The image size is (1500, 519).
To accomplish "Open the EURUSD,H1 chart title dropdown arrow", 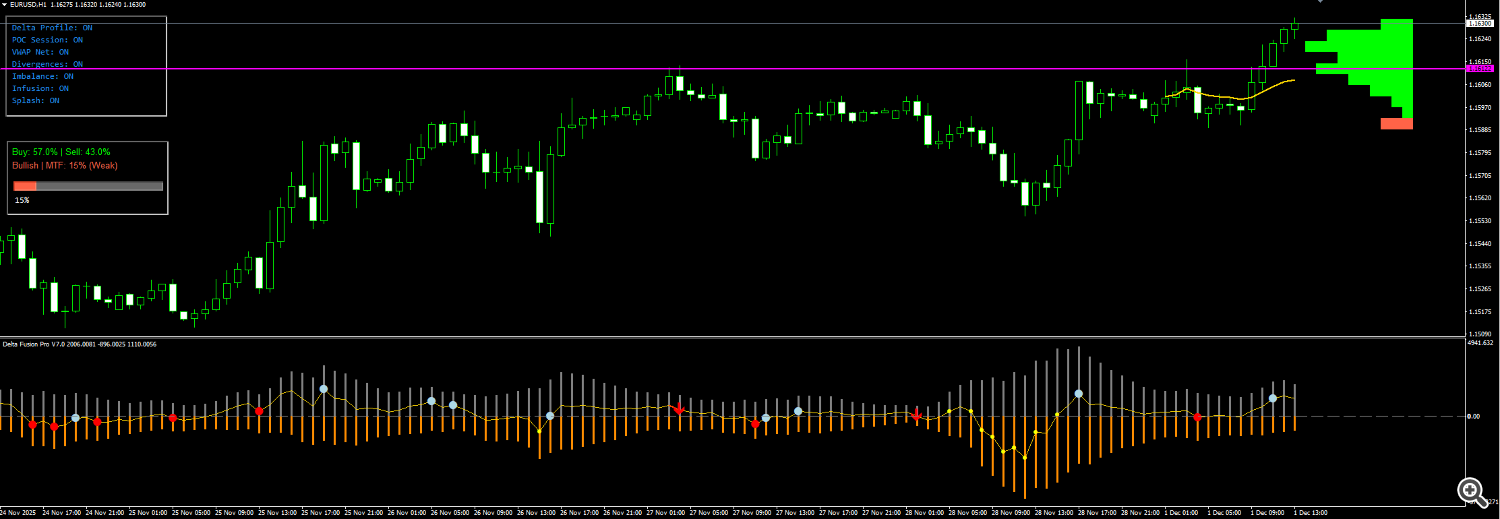I will (4, 5).
